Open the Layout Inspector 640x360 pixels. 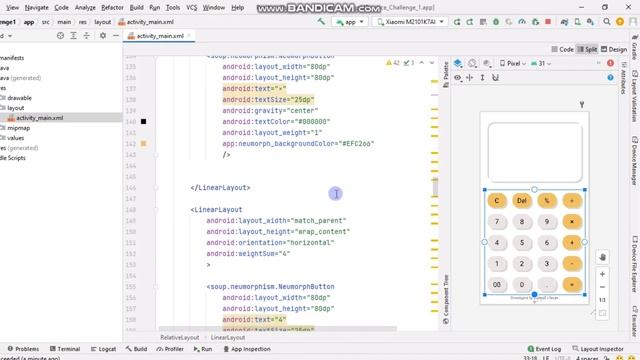(598, 349)
